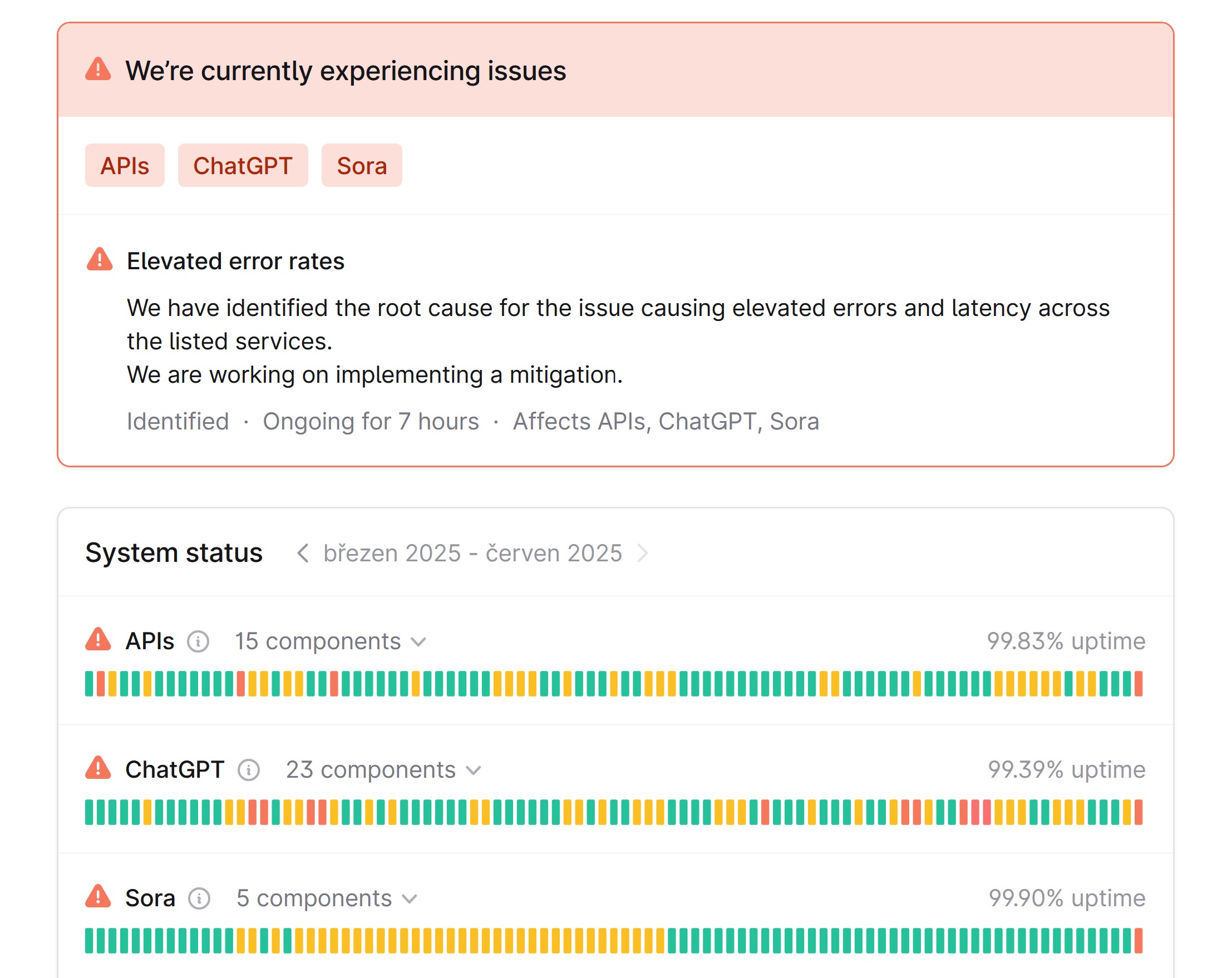Viewport: 1232px width, 978px height.
Task: Click the info icon next to ChatGPT
Action: pos(249,770)
